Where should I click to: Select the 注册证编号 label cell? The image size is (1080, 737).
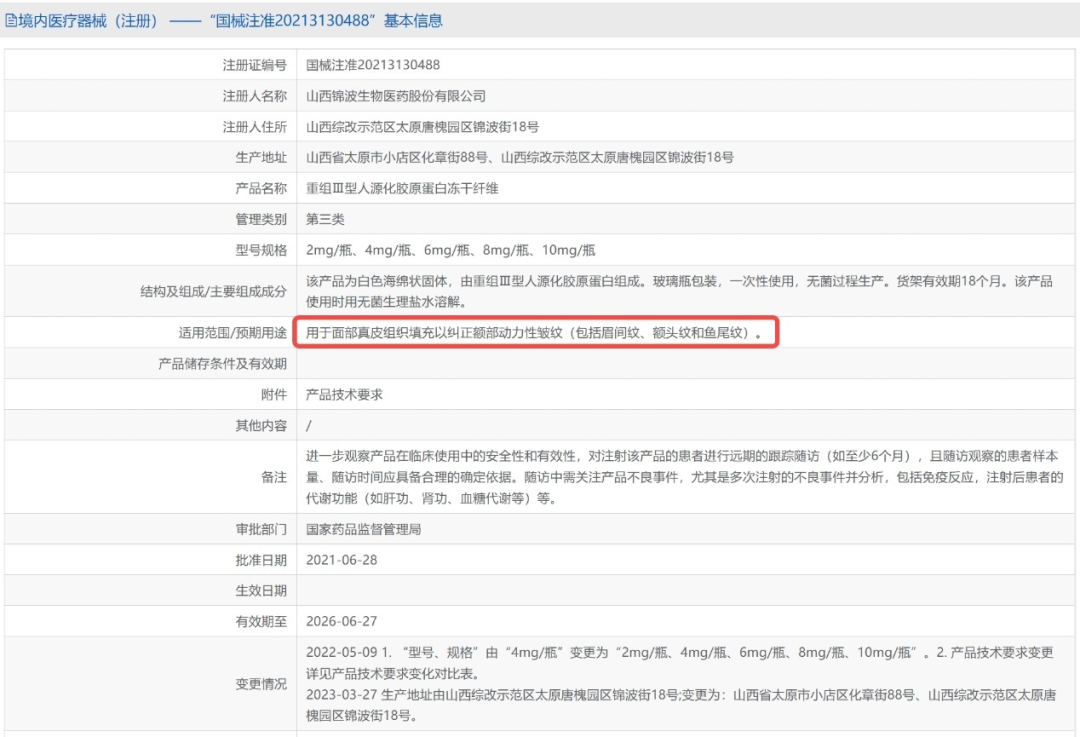(254, 65)
